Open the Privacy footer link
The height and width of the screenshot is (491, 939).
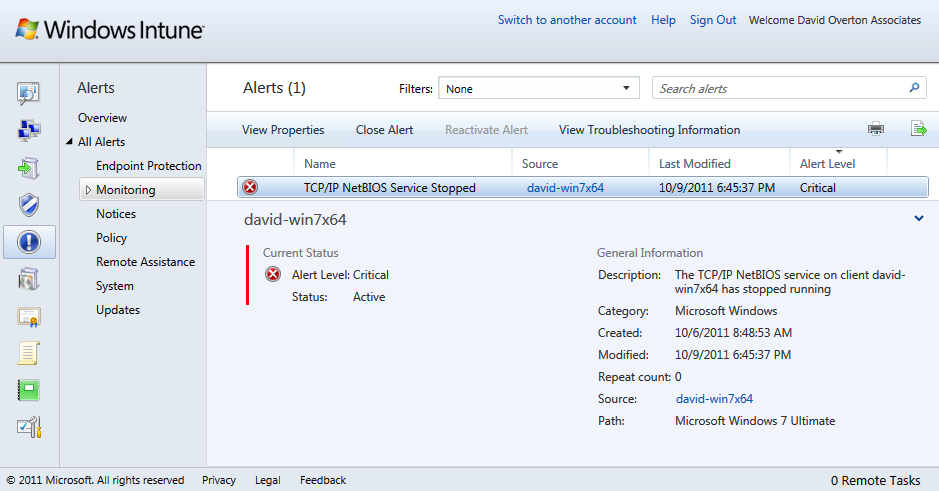point(219,480)
